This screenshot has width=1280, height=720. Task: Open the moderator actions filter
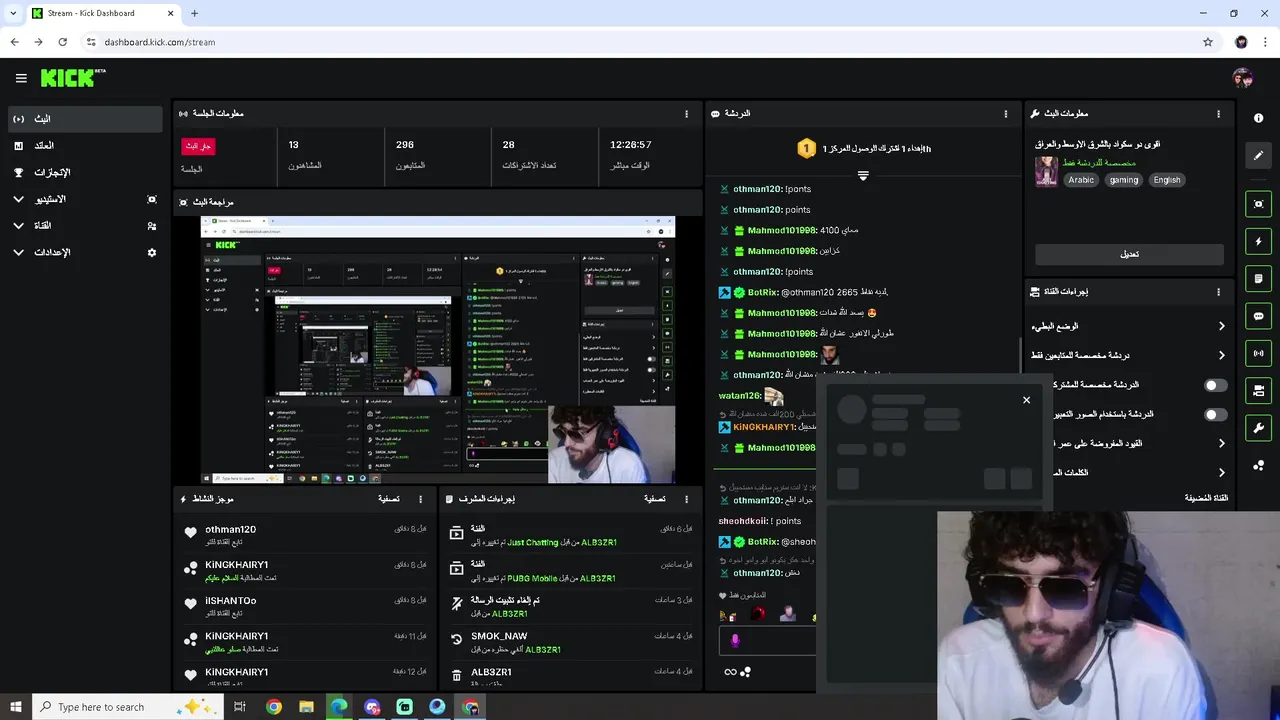(x=655, y=499)
